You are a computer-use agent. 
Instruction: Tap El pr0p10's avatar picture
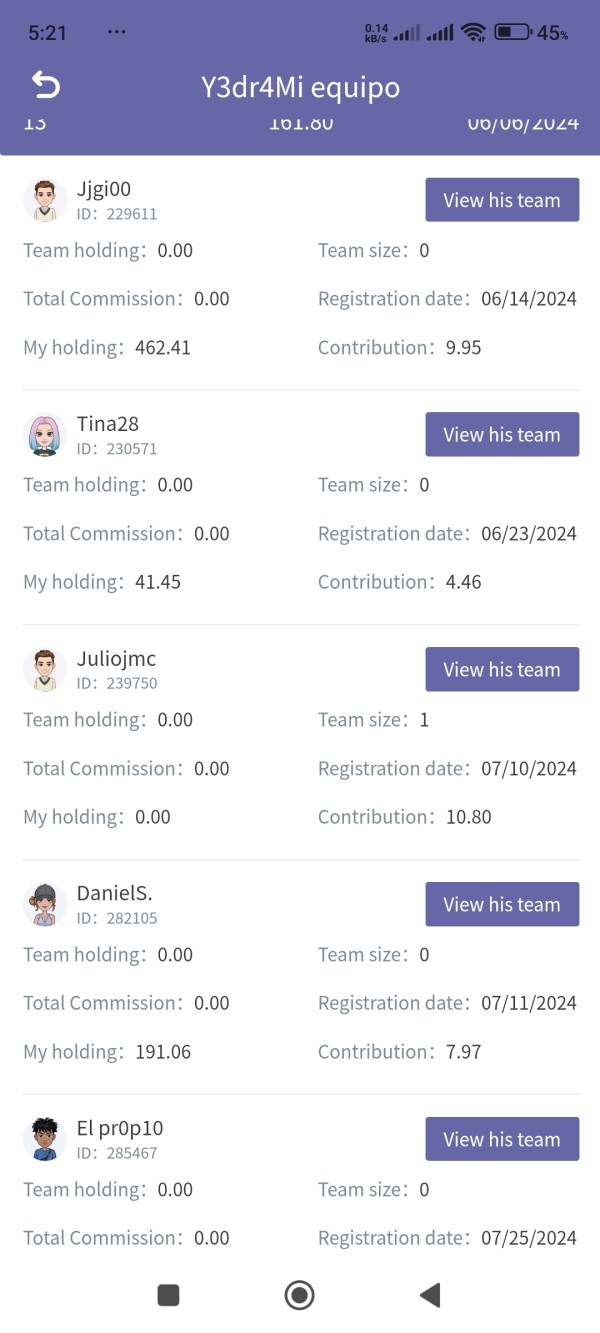point(45,1139)
